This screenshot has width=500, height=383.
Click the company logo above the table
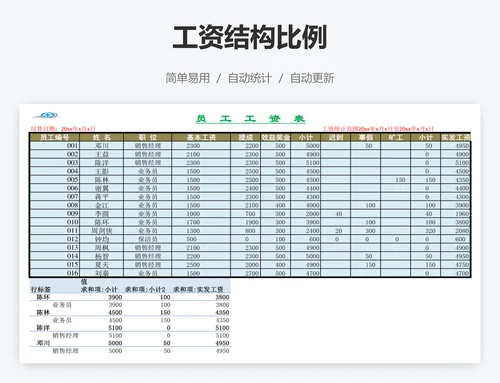[46, 115]
